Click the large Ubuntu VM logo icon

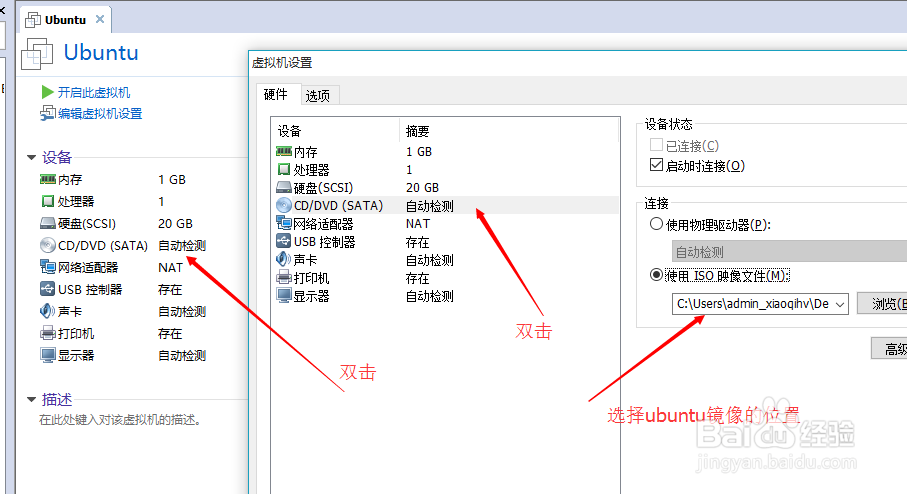click(37, 54)
